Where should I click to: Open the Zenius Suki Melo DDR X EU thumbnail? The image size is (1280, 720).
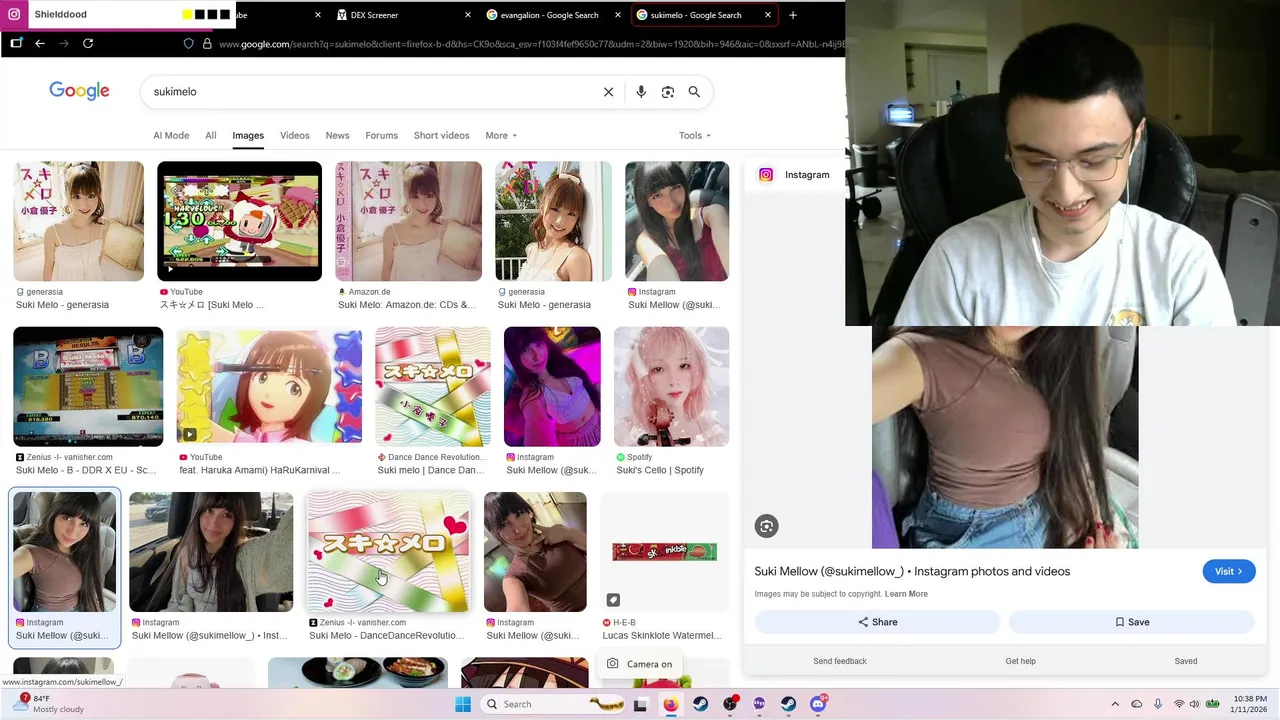pos(88,386)
